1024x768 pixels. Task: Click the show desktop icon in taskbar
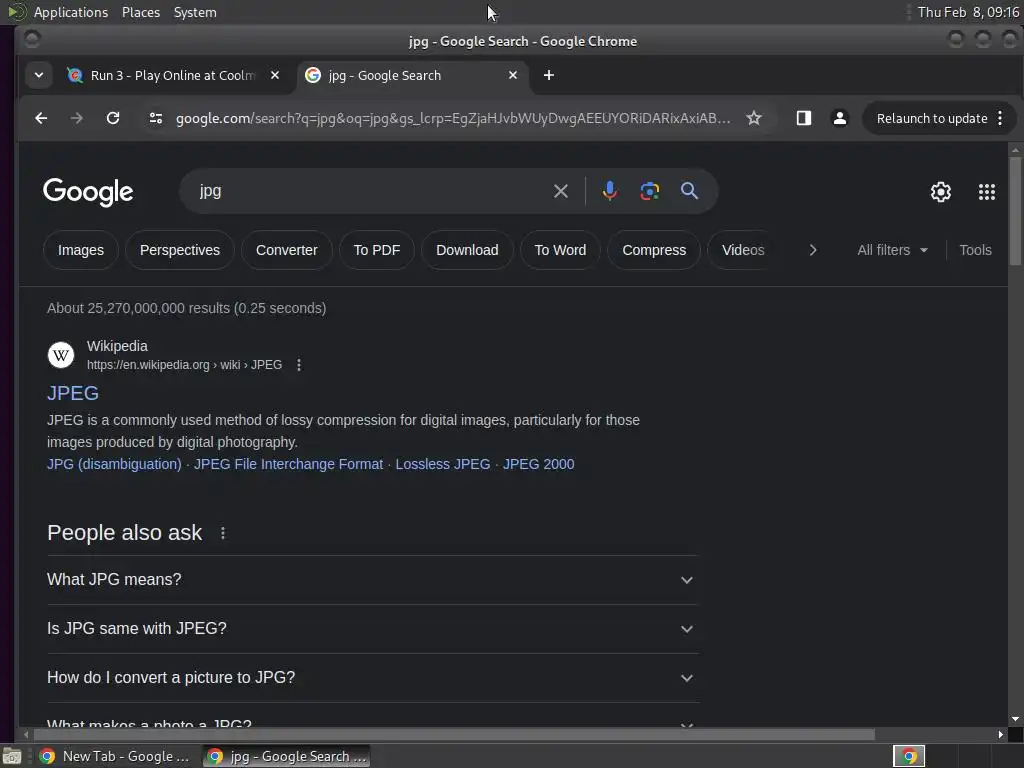pyautogui.click(x=12, y=756)
